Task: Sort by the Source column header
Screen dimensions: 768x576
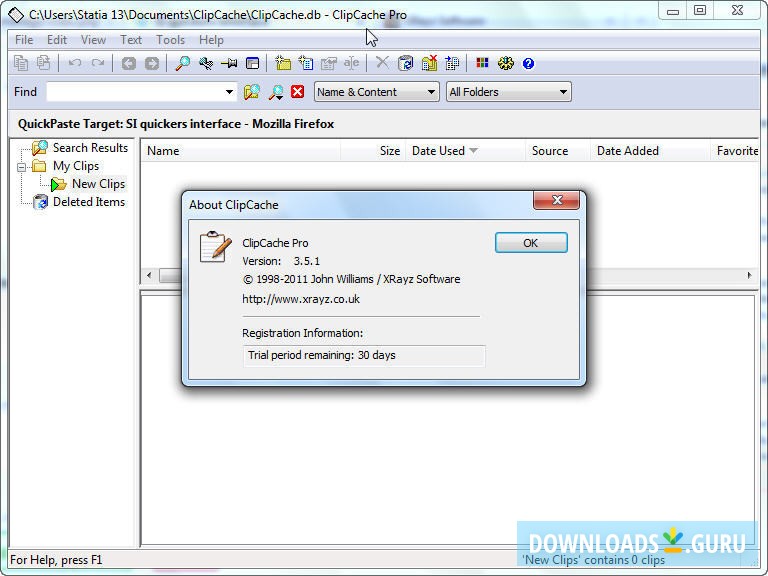Action: [x=557, y=151]
